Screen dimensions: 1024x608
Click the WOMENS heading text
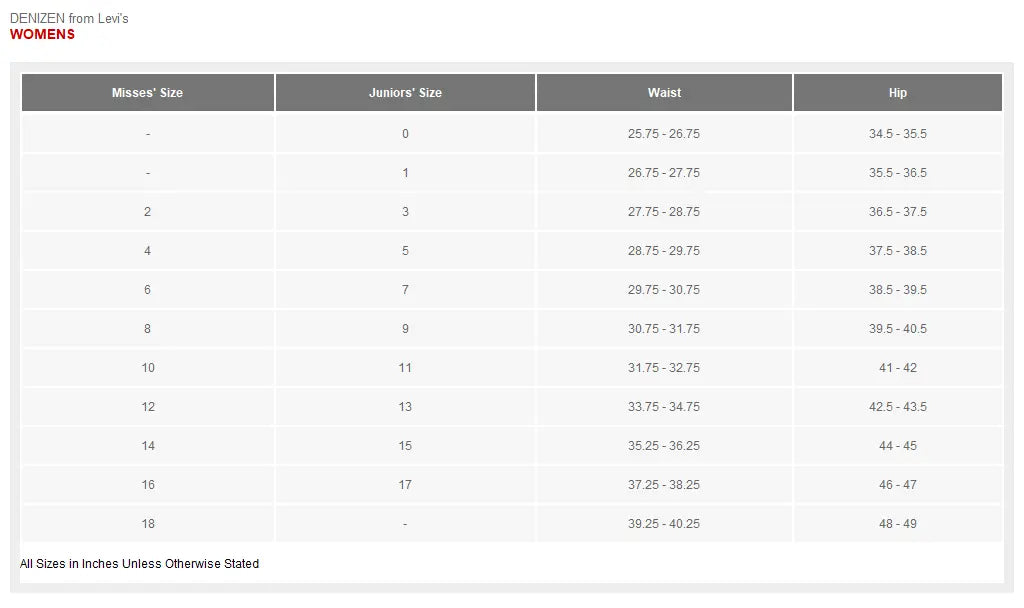[42, 35]
